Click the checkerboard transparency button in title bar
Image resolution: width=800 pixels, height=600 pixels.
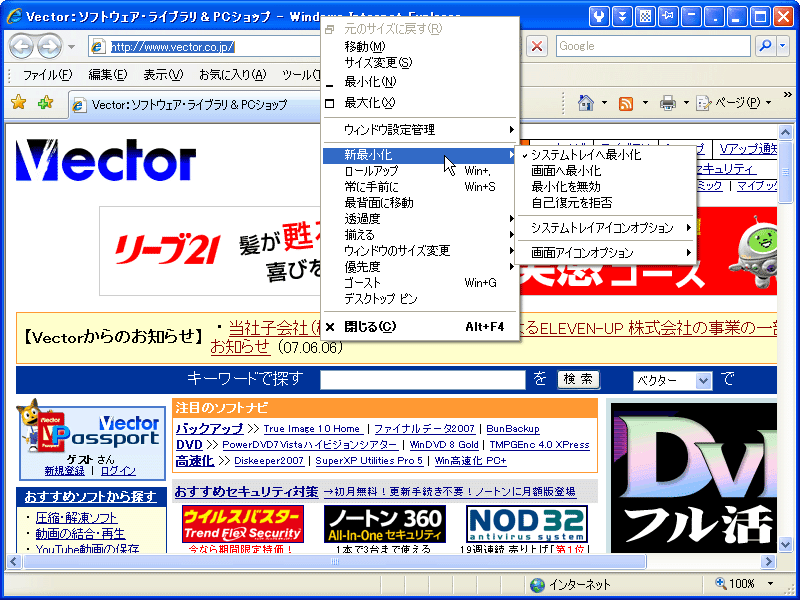point(645,16)
